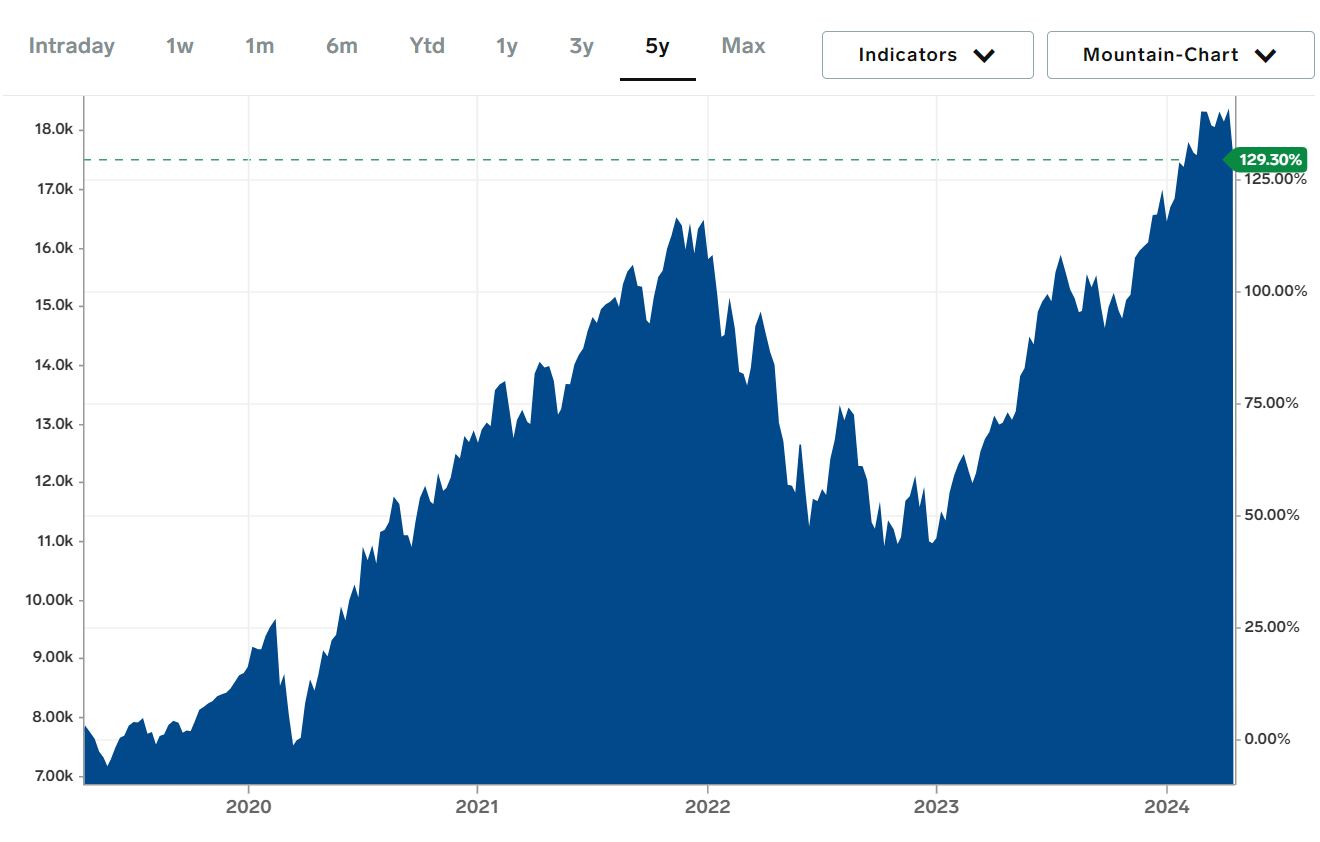Switch chart to Ytd period
This screenshot has height=842, width=1320.
click(427, 46)
